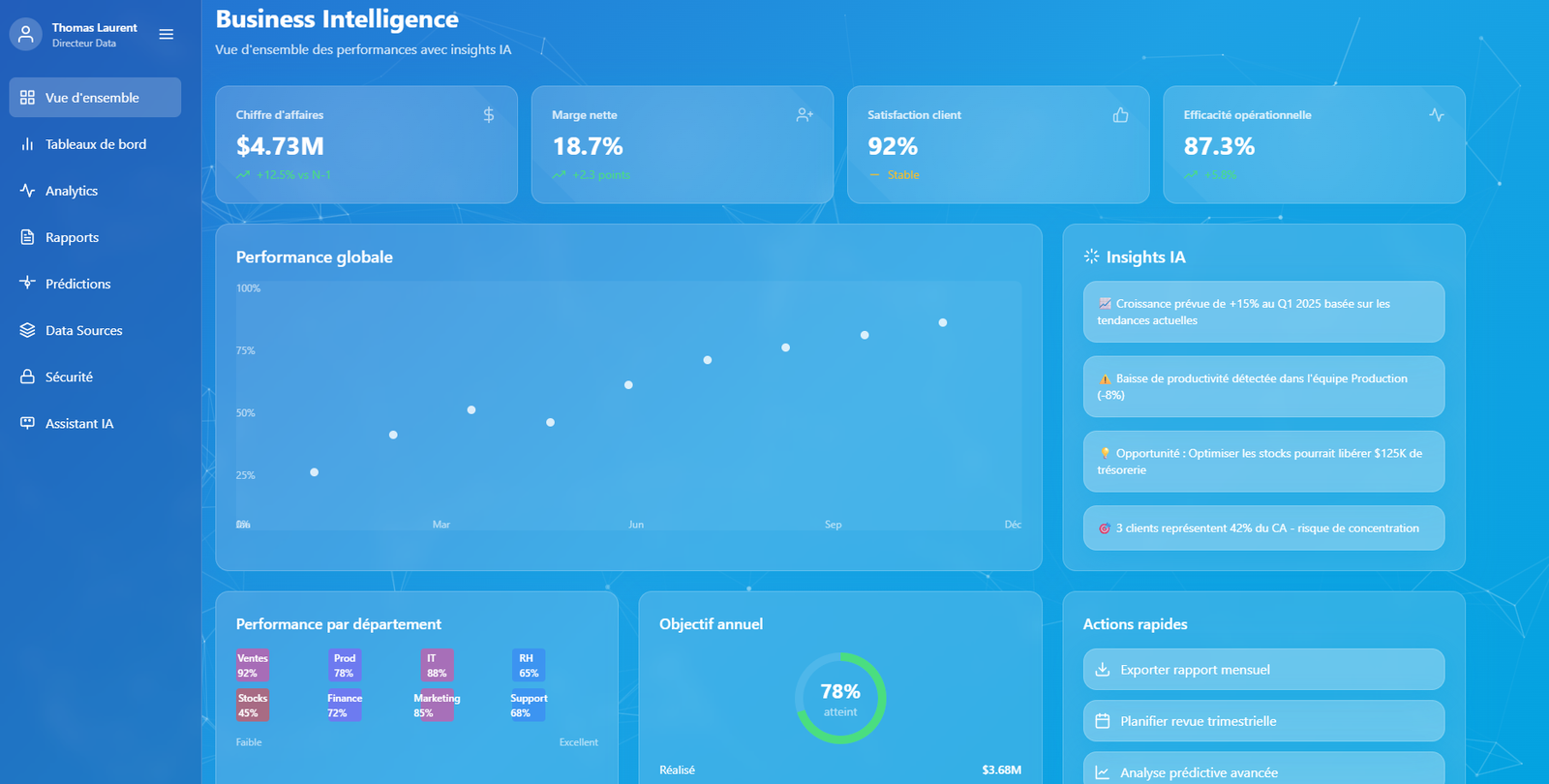Click the user-plus icon on Marge nette card

pyautogui.click(x=805, y=115)
